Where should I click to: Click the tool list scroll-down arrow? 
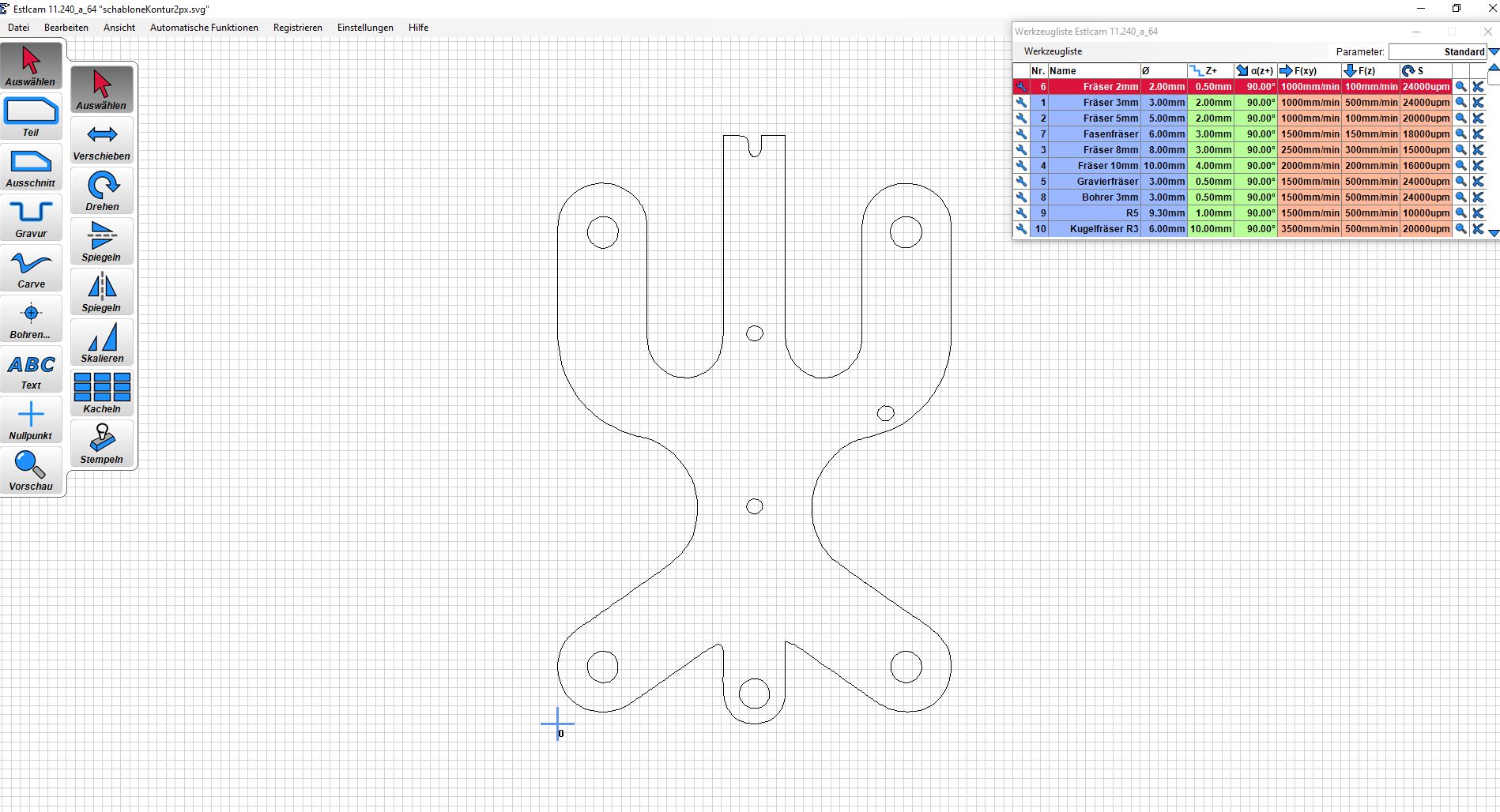[1493, 233]
